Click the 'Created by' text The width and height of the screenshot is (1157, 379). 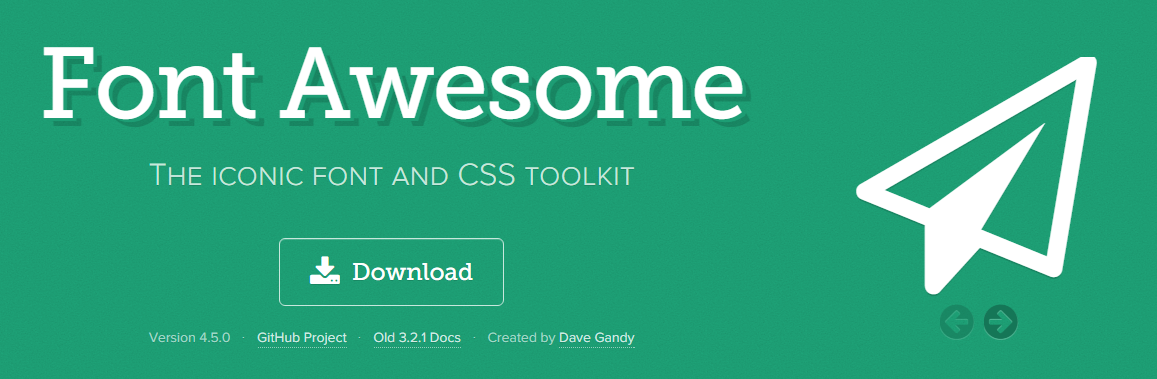[x=522, y=338]
